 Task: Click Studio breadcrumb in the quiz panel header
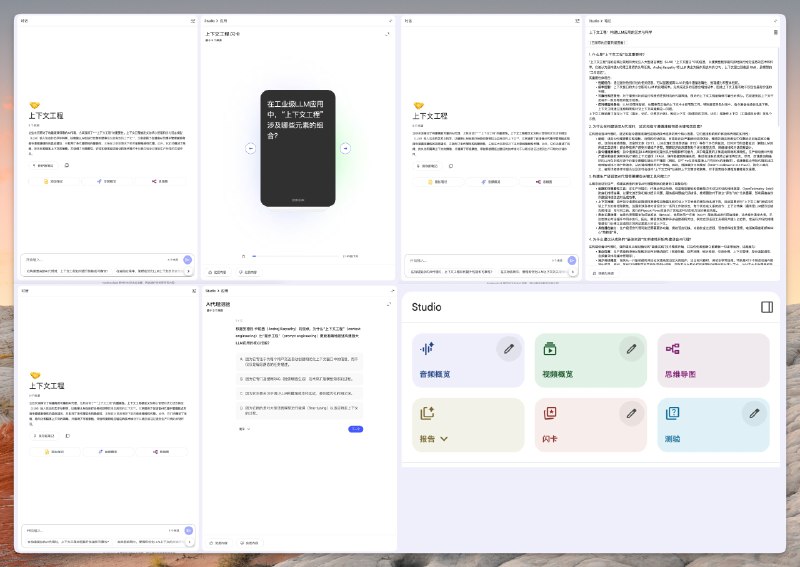tap(210, 290)
